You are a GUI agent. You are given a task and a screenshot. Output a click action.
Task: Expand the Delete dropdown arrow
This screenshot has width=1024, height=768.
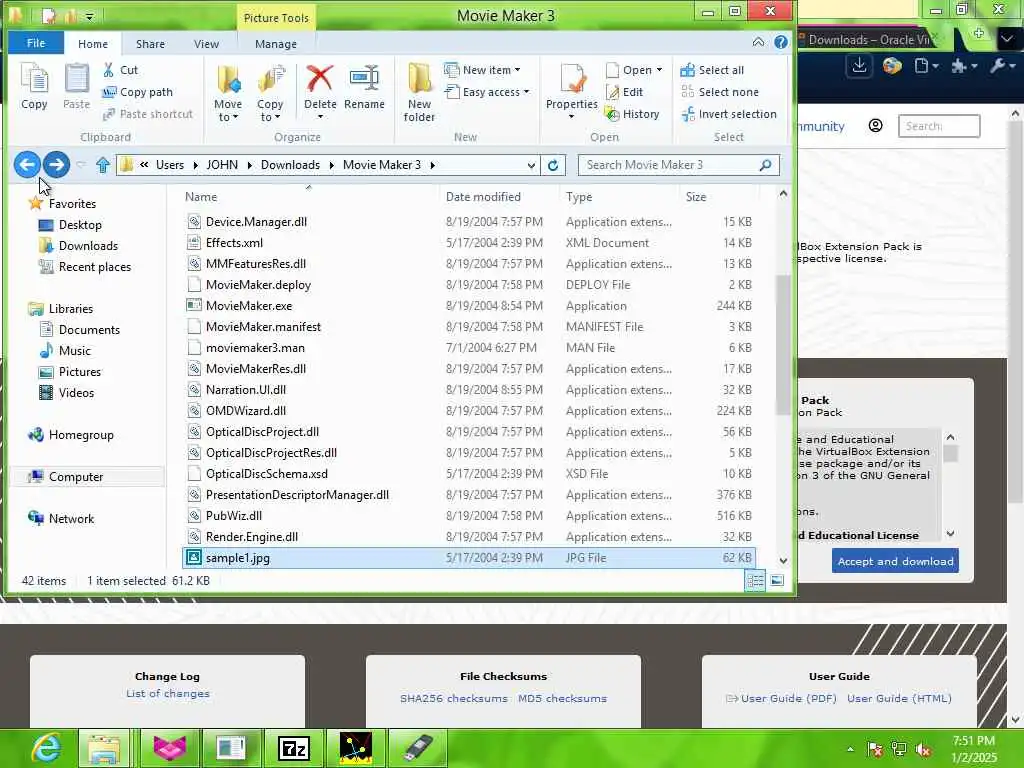pos(320,118)
